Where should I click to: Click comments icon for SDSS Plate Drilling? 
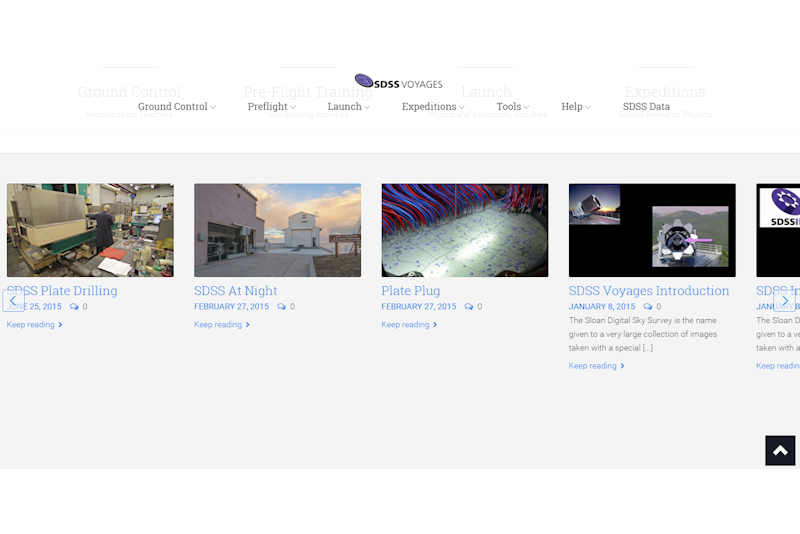(x=74, y=307)
